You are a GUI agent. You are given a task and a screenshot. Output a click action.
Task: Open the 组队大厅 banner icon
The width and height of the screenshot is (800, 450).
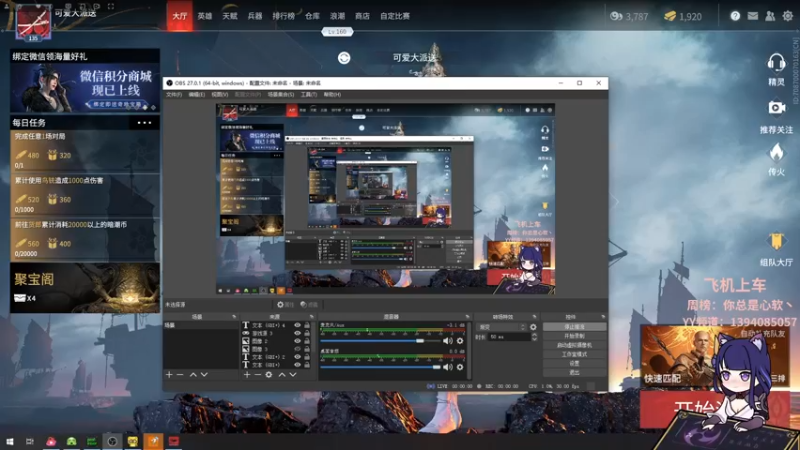tap(776, 241)
